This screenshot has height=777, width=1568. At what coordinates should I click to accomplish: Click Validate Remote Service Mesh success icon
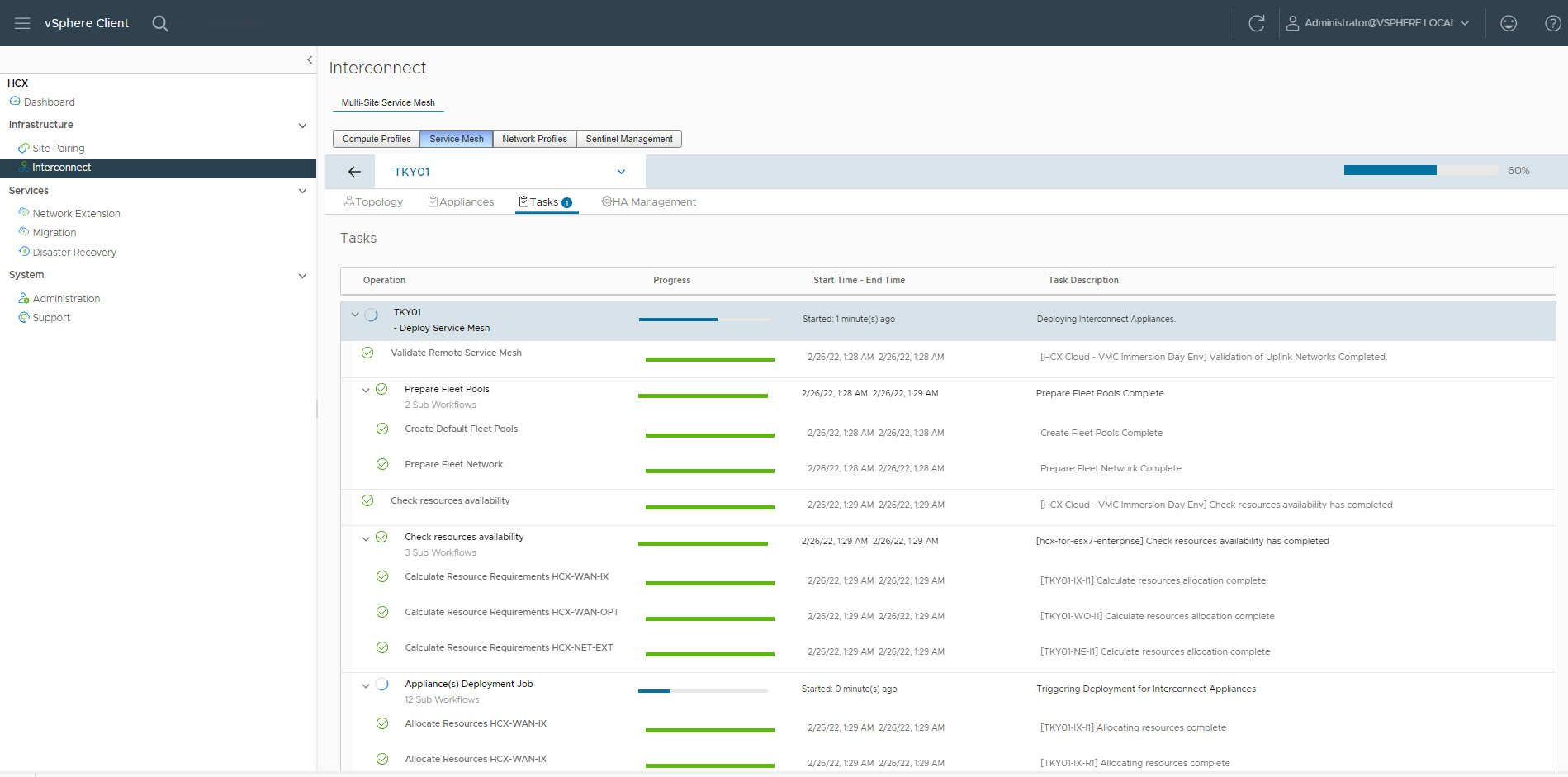367,353
